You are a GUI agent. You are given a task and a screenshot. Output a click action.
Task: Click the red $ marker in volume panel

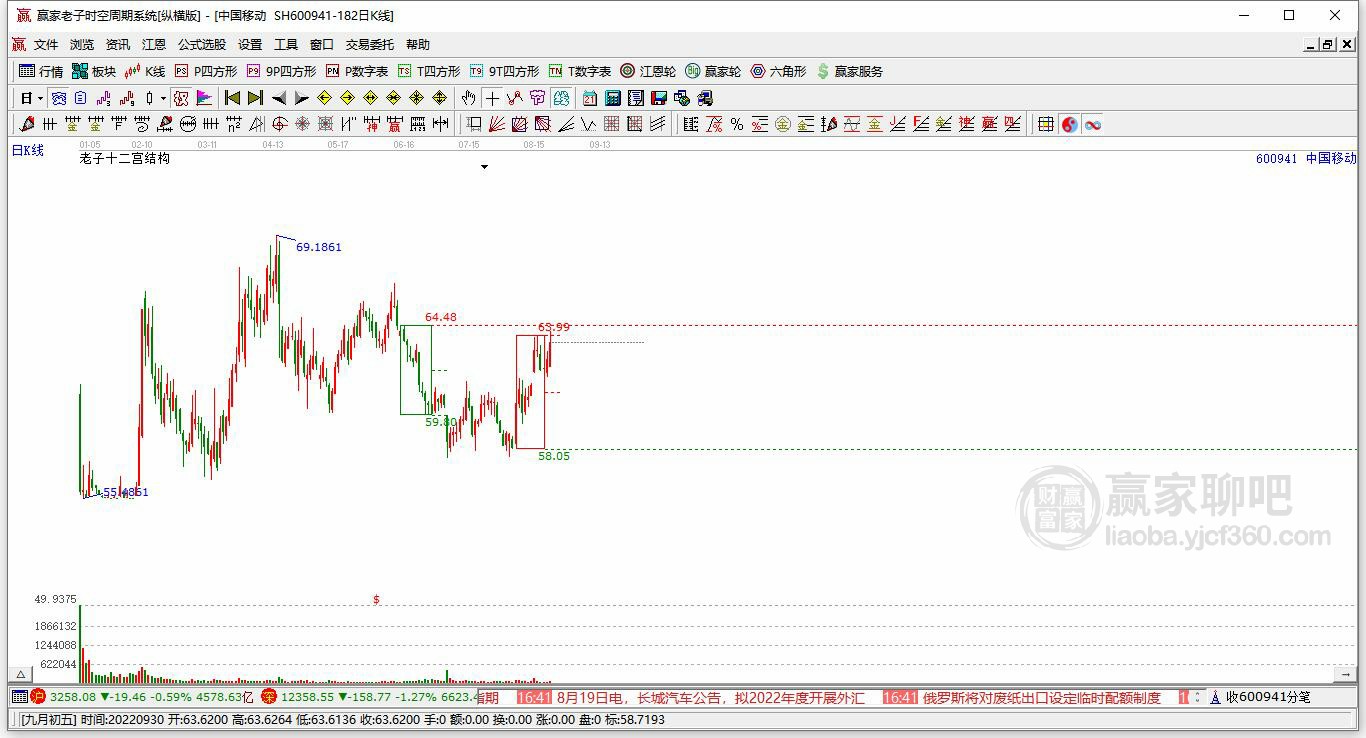coord(376,599)
